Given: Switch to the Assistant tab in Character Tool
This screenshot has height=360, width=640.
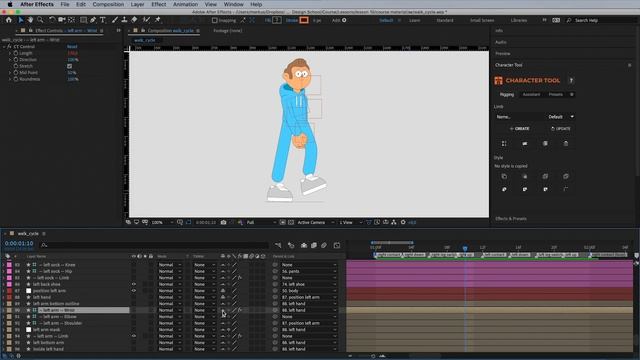Looking at the screenshot, I should click(x=531, y=94).
